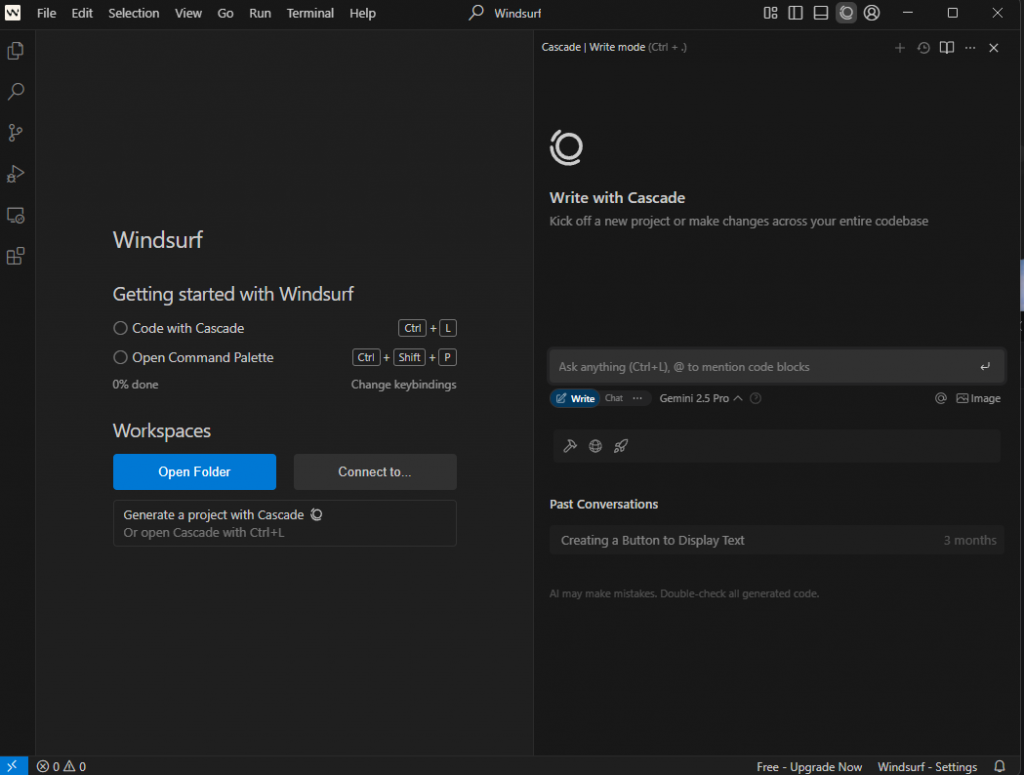
Task: Expand the Gemini 2.5 Pro model selector
Action: (x=700, y=398)
